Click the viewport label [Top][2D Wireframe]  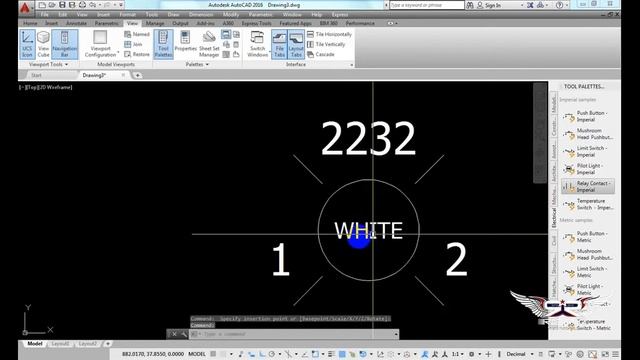coord(46,87)
